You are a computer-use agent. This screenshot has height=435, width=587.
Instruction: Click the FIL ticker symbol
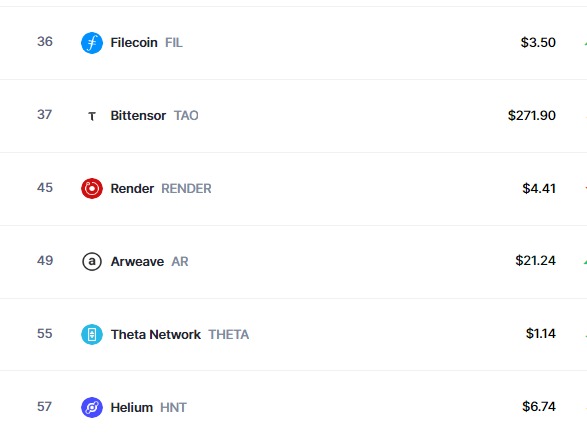pyautogui.click(x=174, y=43)
